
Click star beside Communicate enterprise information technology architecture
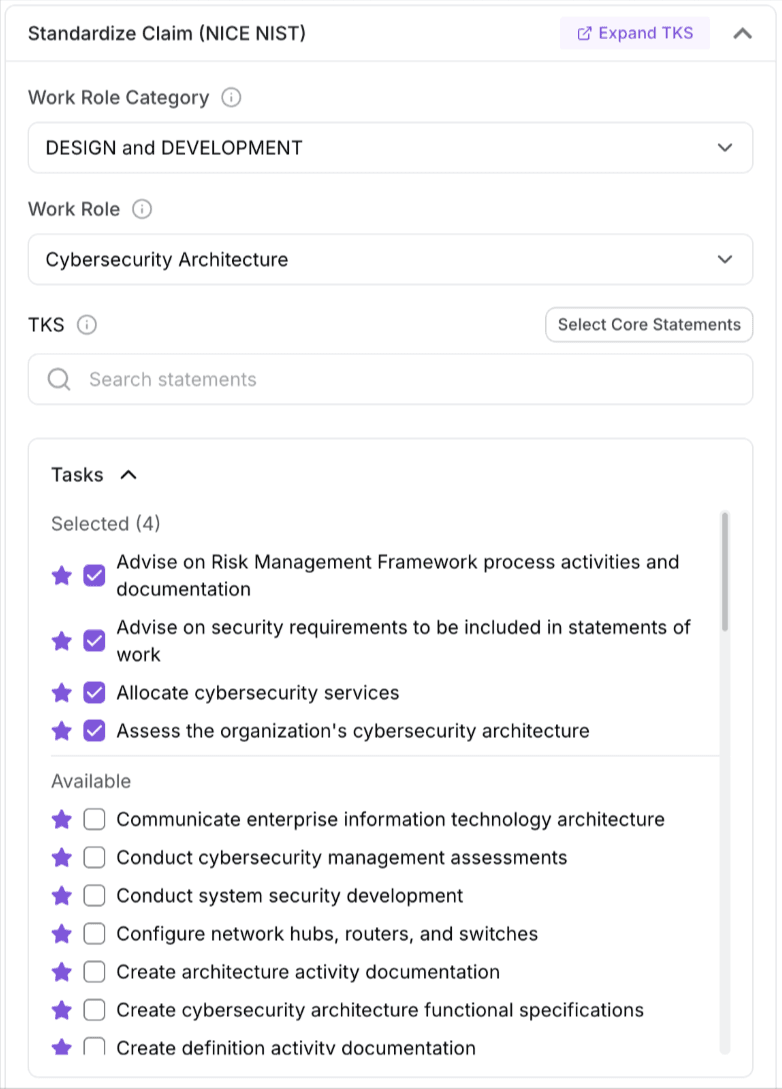[x=62, y=820]
